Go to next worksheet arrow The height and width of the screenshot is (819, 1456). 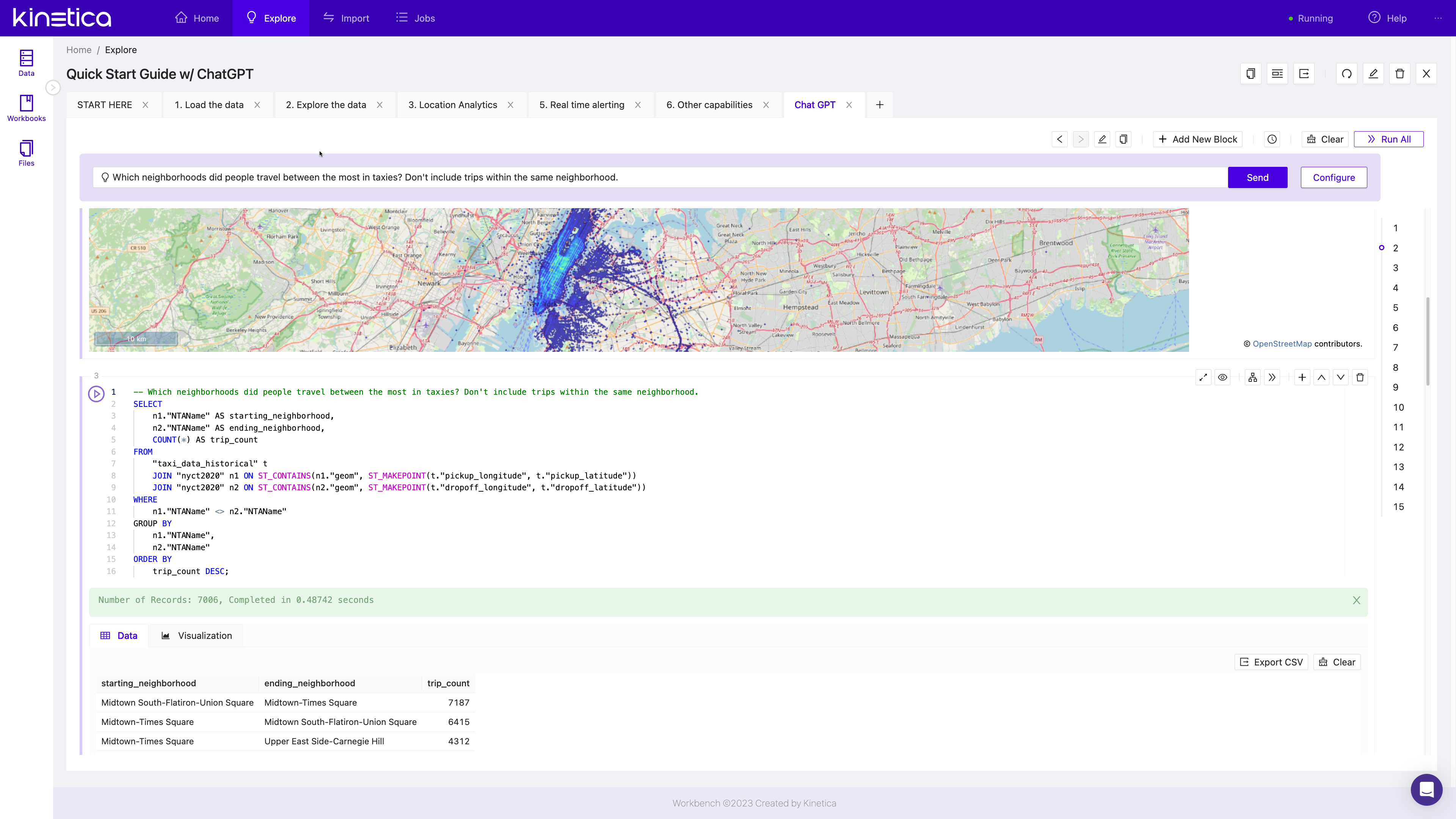(1081, 139)
